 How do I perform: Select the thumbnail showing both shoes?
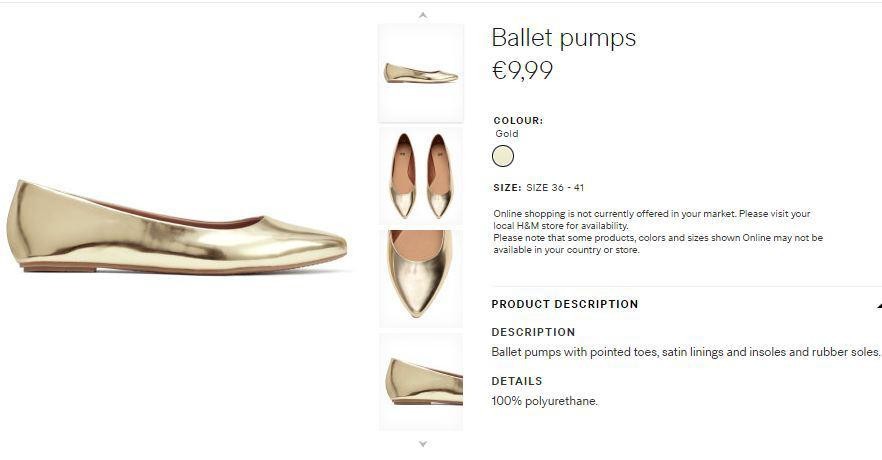click(x=421, y=176)
